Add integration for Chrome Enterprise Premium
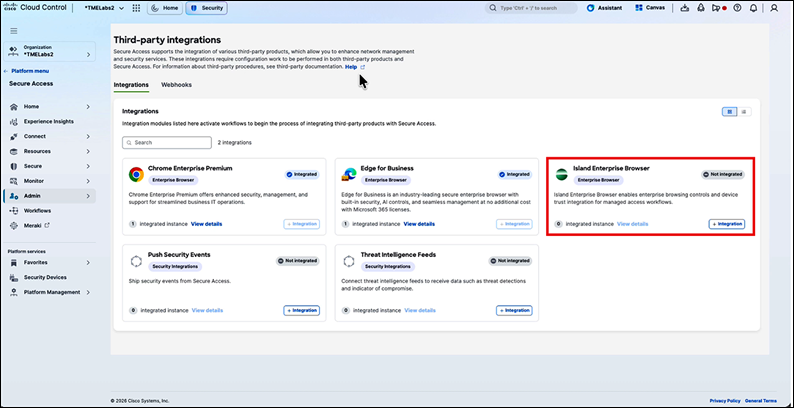 [301, 224]
